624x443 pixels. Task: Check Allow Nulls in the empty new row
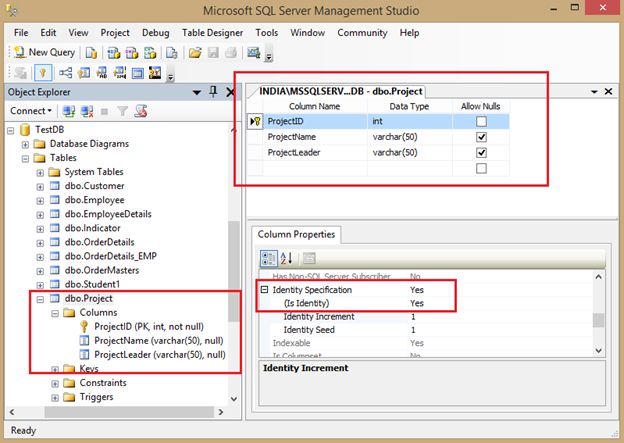pos(481,168)
